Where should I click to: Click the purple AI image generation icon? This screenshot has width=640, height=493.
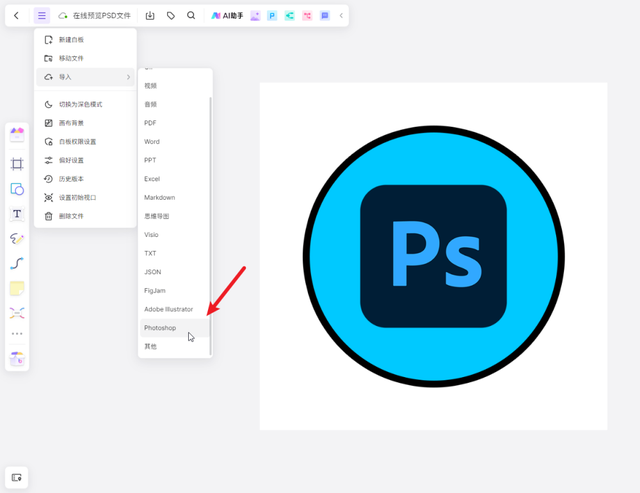click(255, 16)
